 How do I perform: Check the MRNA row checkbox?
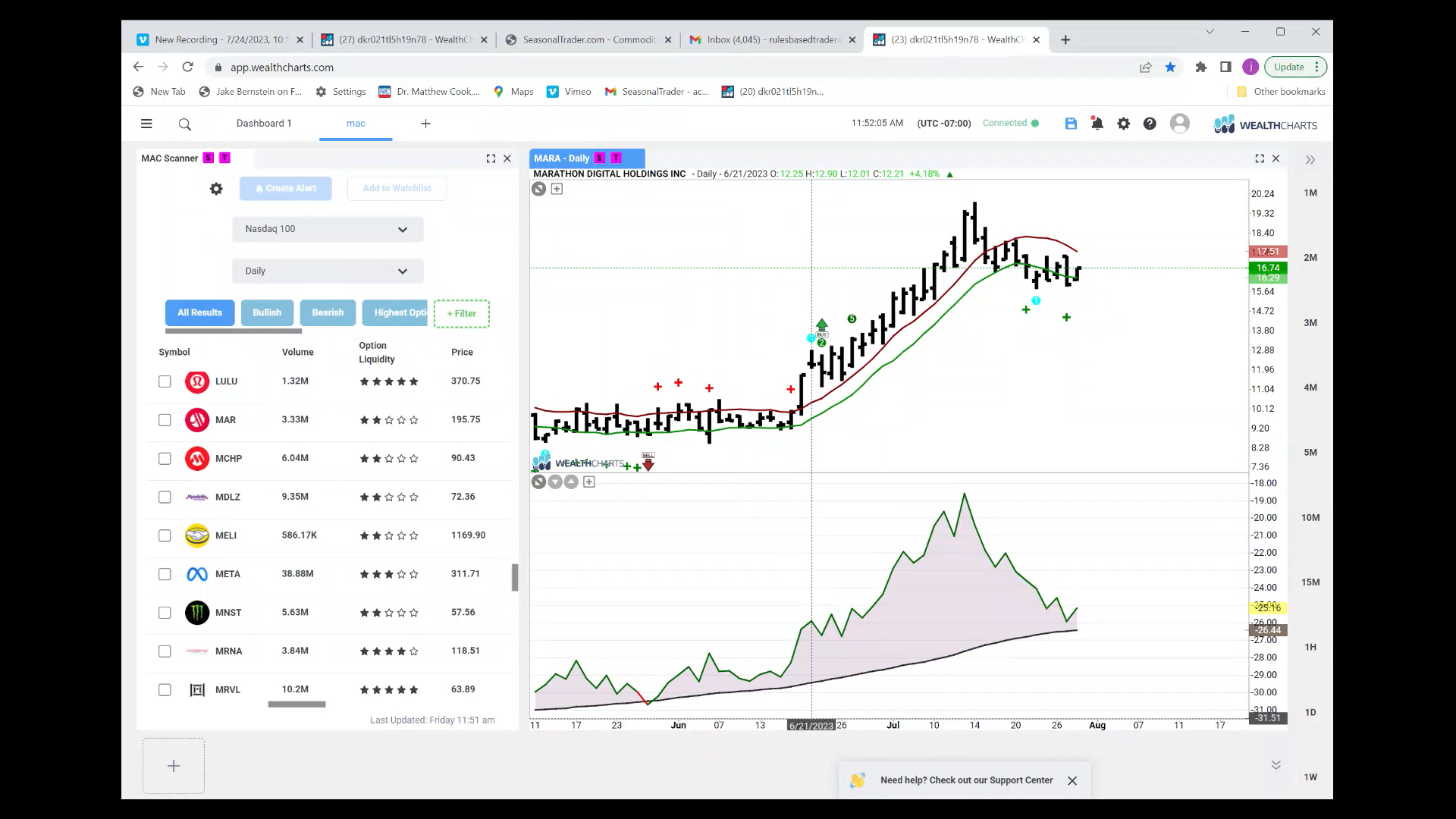(x=165, y=651)
